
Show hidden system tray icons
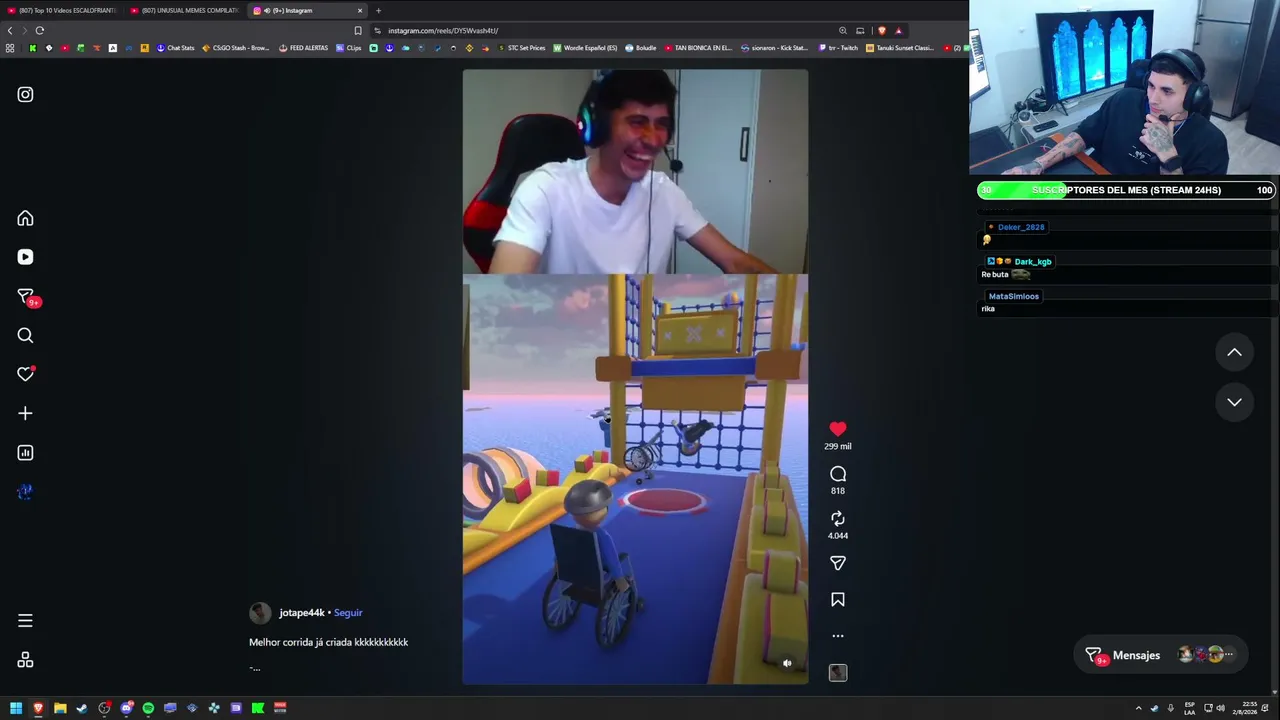click(1138, 708)
